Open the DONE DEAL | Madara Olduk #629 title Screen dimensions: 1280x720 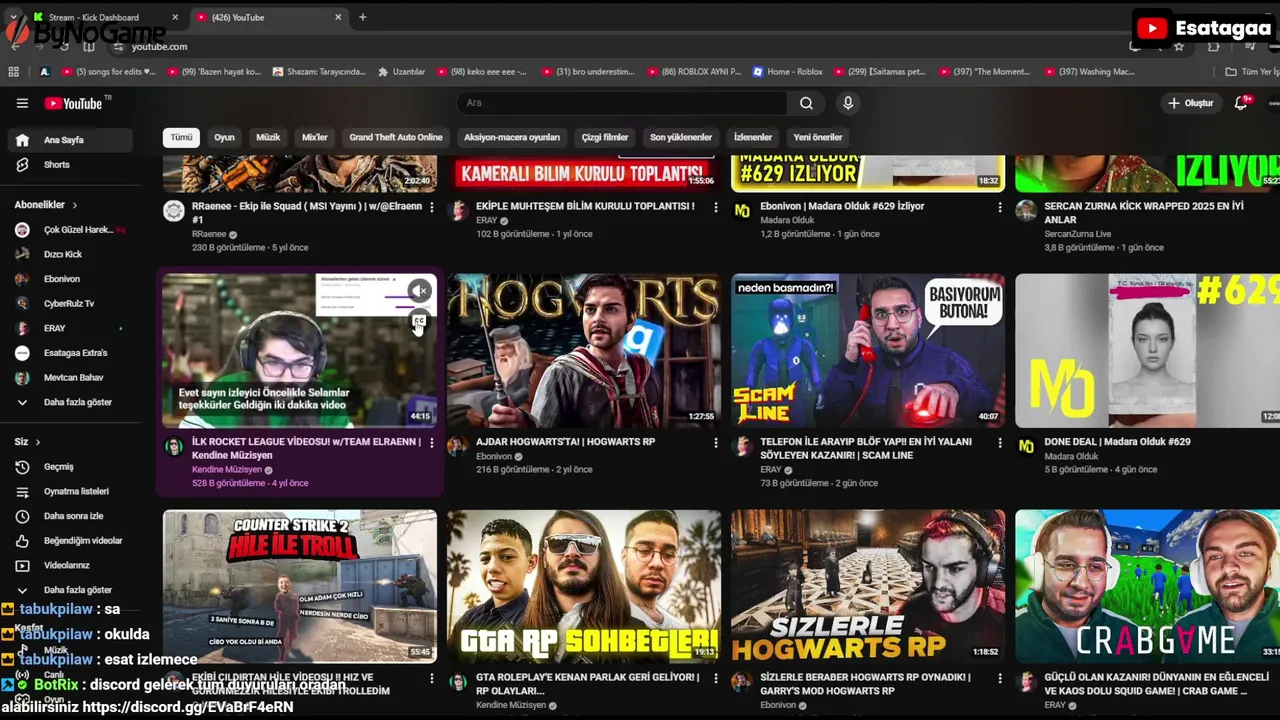tap(1117, 442)
